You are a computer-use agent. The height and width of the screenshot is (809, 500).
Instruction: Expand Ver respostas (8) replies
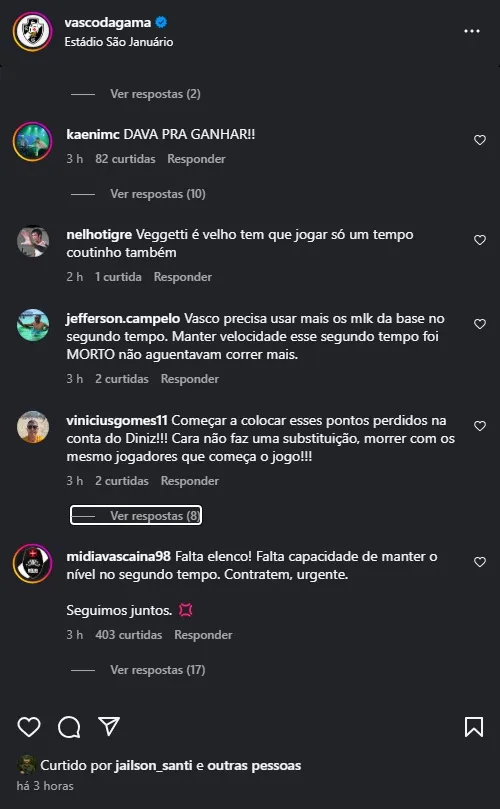(136, 515)
